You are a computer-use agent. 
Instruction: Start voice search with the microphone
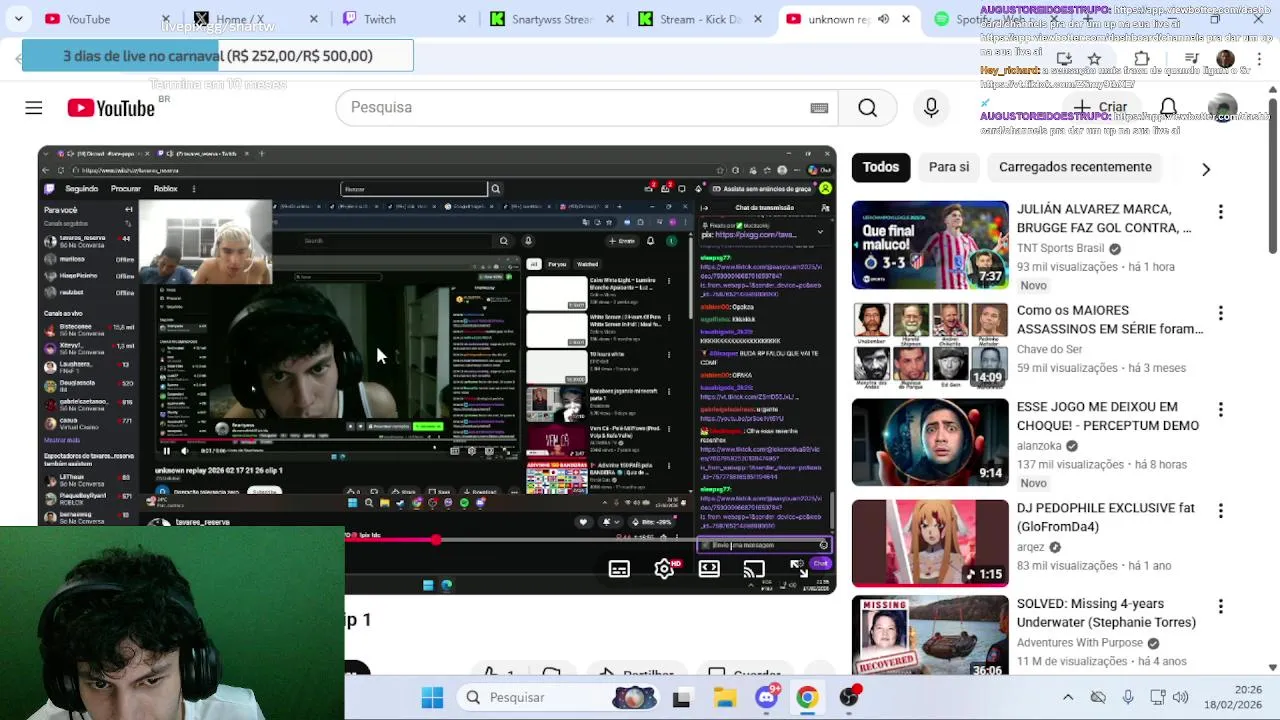(x=931, y=107)
